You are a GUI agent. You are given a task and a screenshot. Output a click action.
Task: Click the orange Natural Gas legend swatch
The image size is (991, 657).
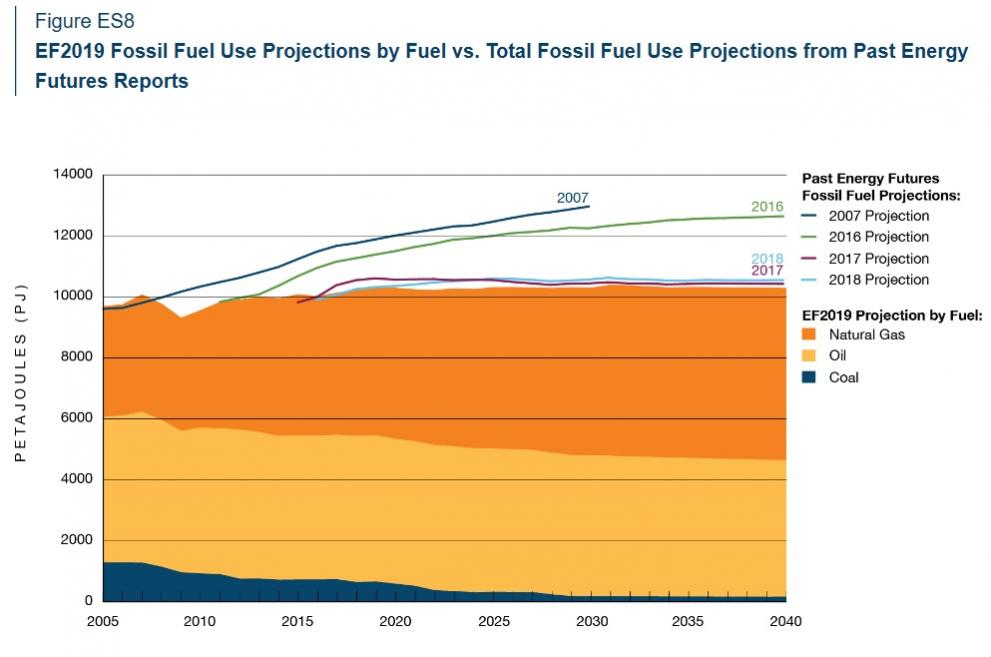point(810,334)
